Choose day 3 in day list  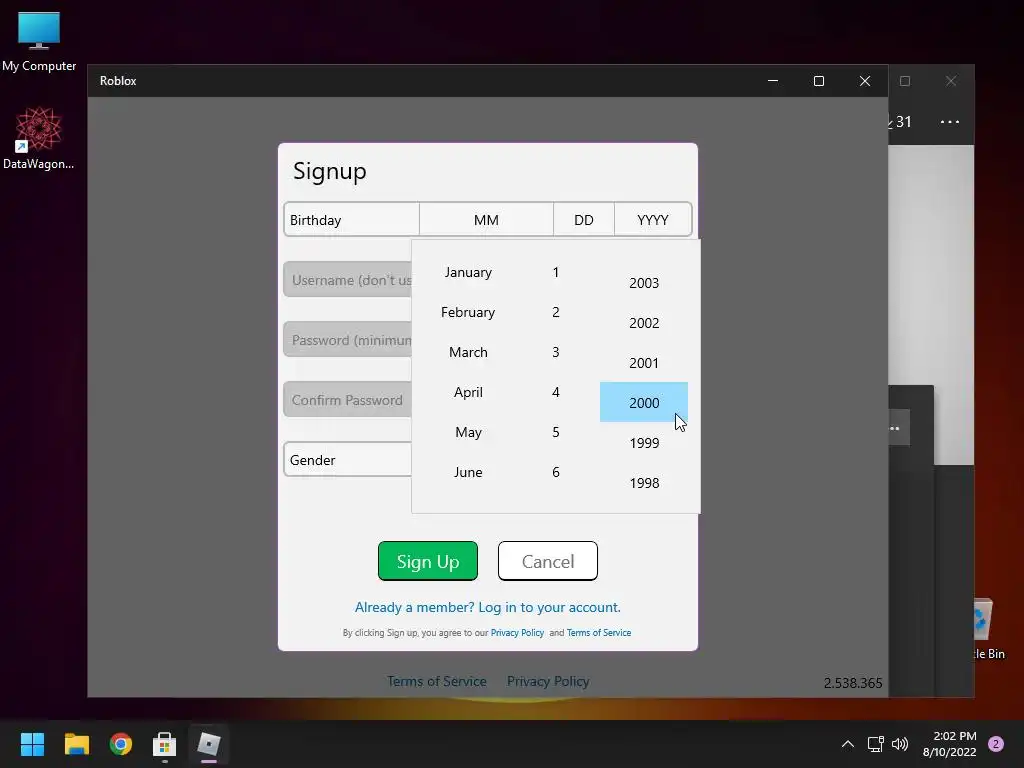[556, 352]
